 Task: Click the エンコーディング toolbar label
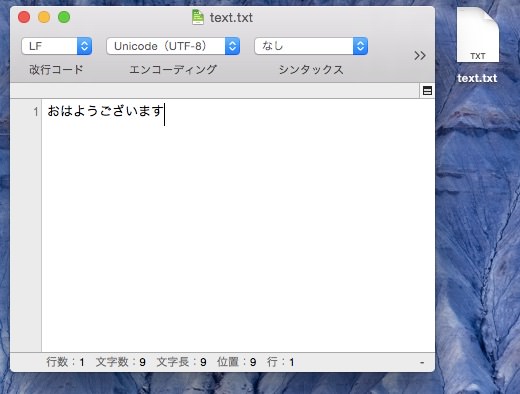pos(173,70)
